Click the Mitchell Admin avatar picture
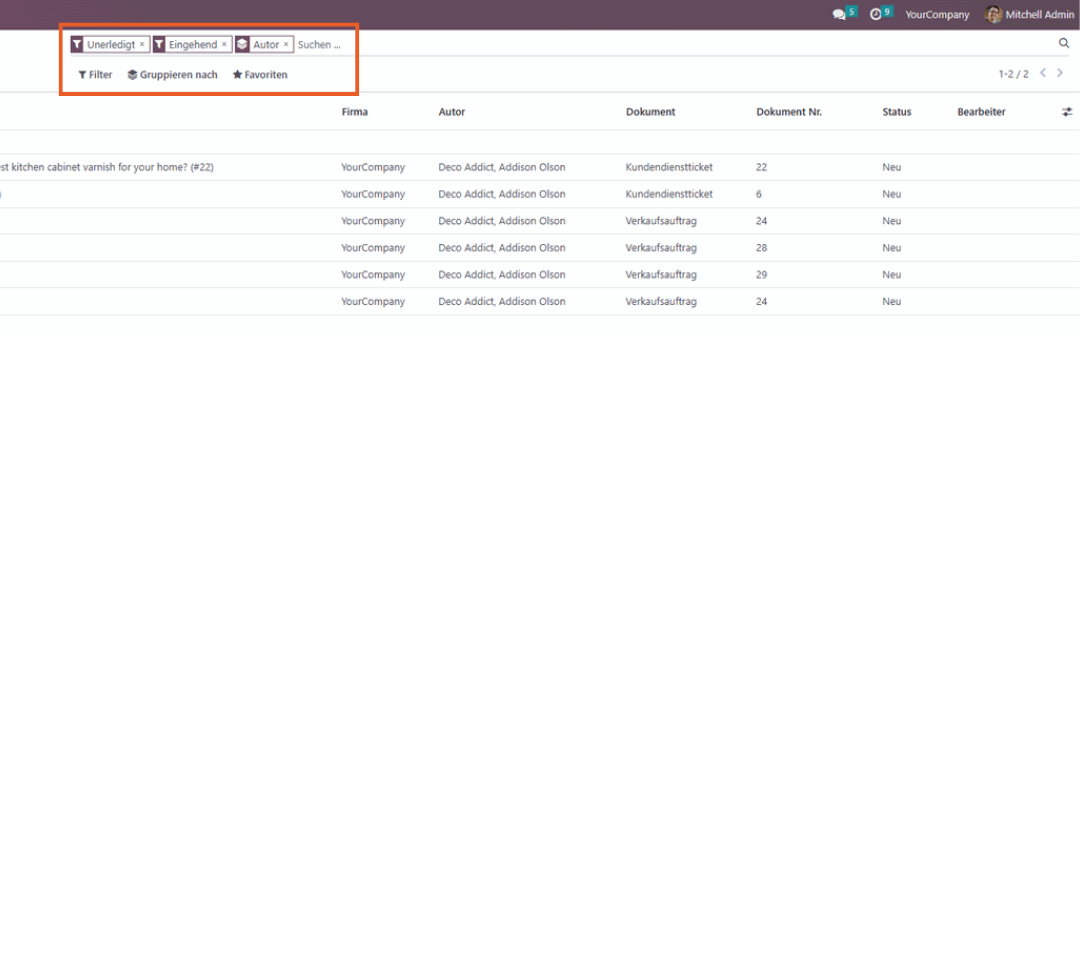 pyautogui.click(x=993, y=14)
